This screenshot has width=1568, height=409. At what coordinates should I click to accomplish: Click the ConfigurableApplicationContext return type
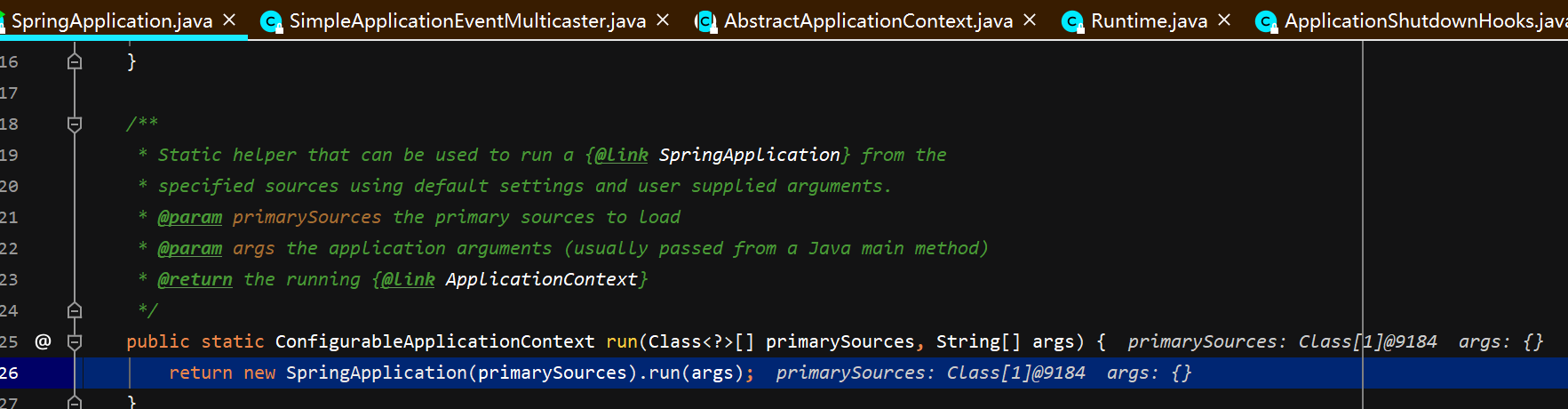[x=434, y=341]
